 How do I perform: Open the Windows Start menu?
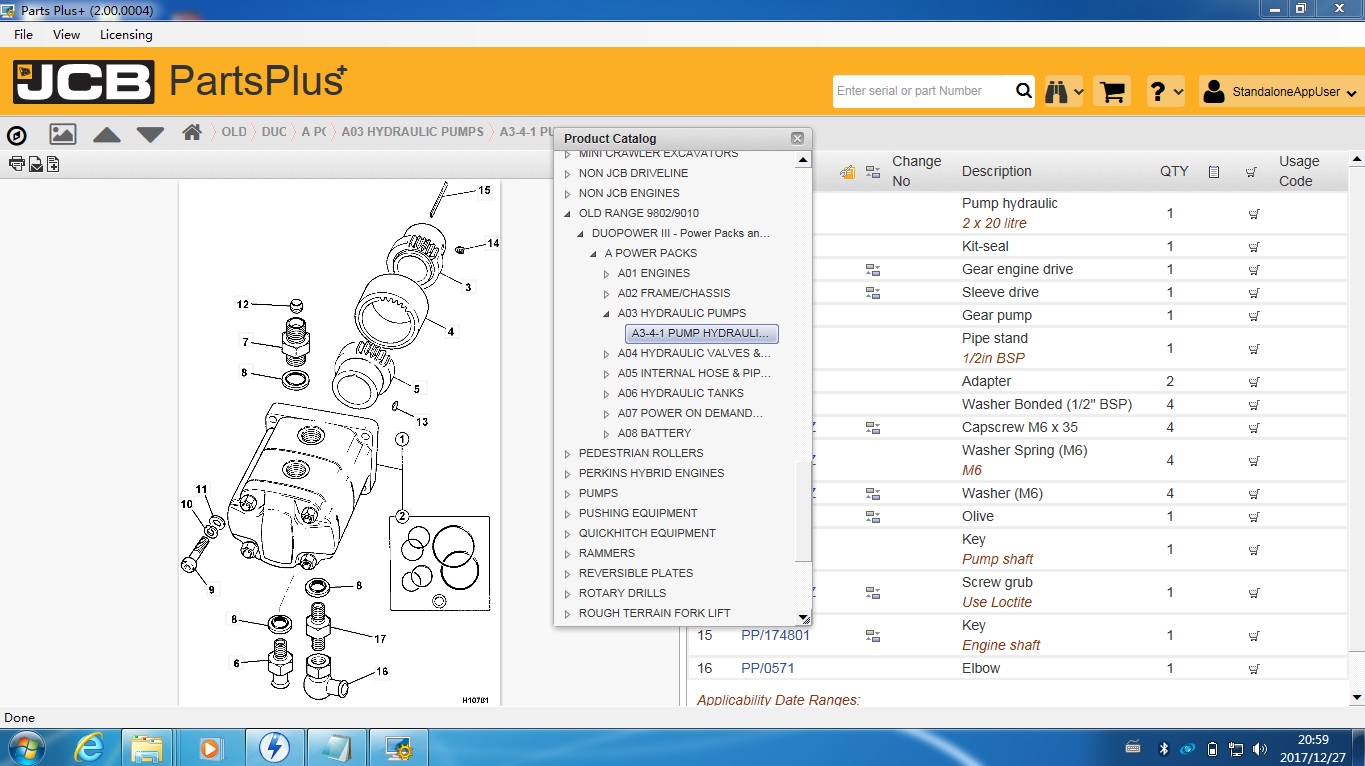25,747
